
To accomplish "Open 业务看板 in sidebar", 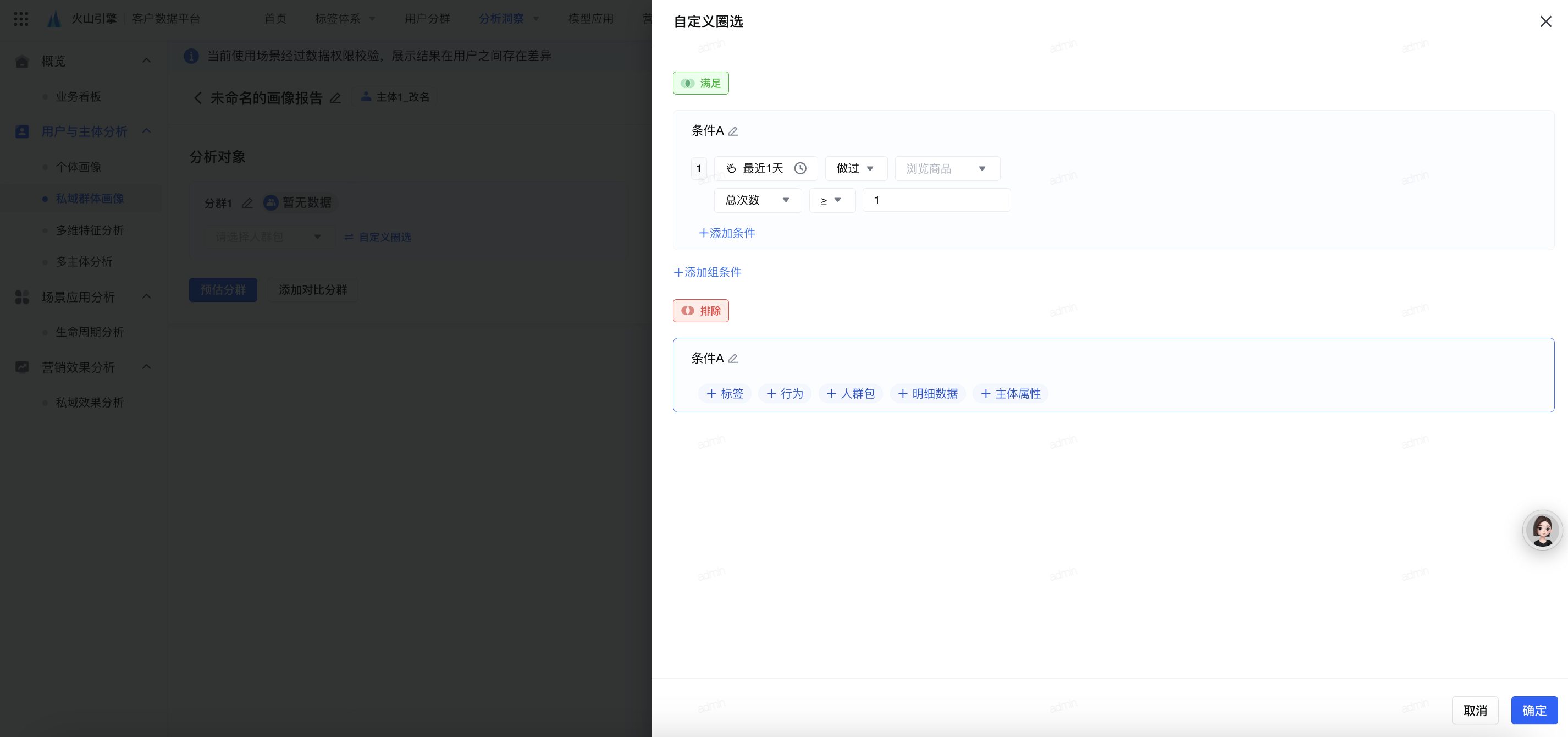I will coord(79,97).
